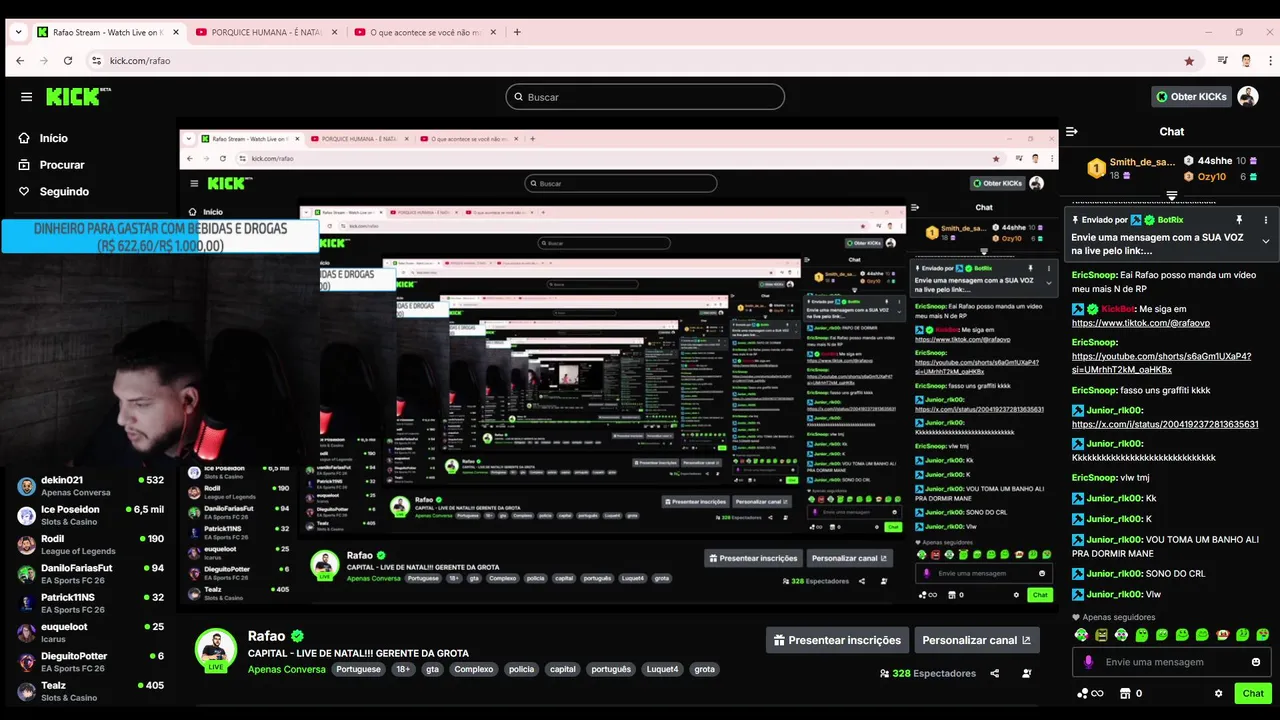The image size is (1280, 720).
Task: Reload the page in browser
Action: [x=68, y=61]
